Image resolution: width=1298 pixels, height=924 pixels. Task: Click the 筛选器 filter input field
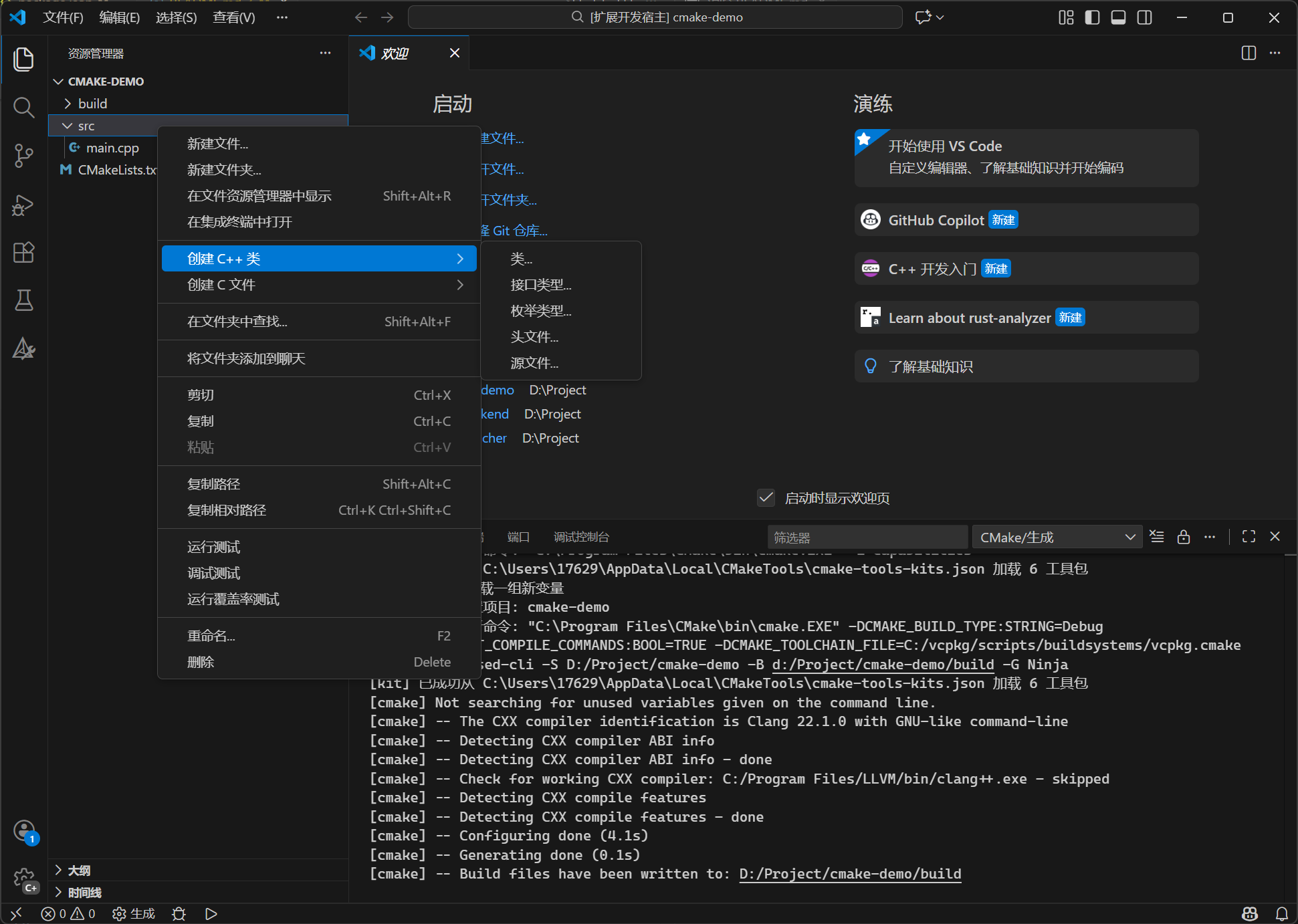[867, 536]
